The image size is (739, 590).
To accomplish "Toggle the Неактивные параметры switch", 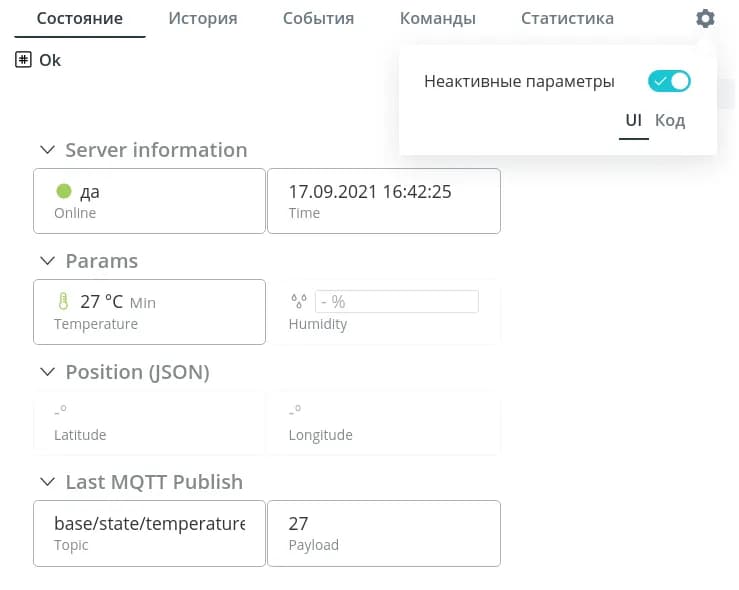I will [x=669, y=81].
